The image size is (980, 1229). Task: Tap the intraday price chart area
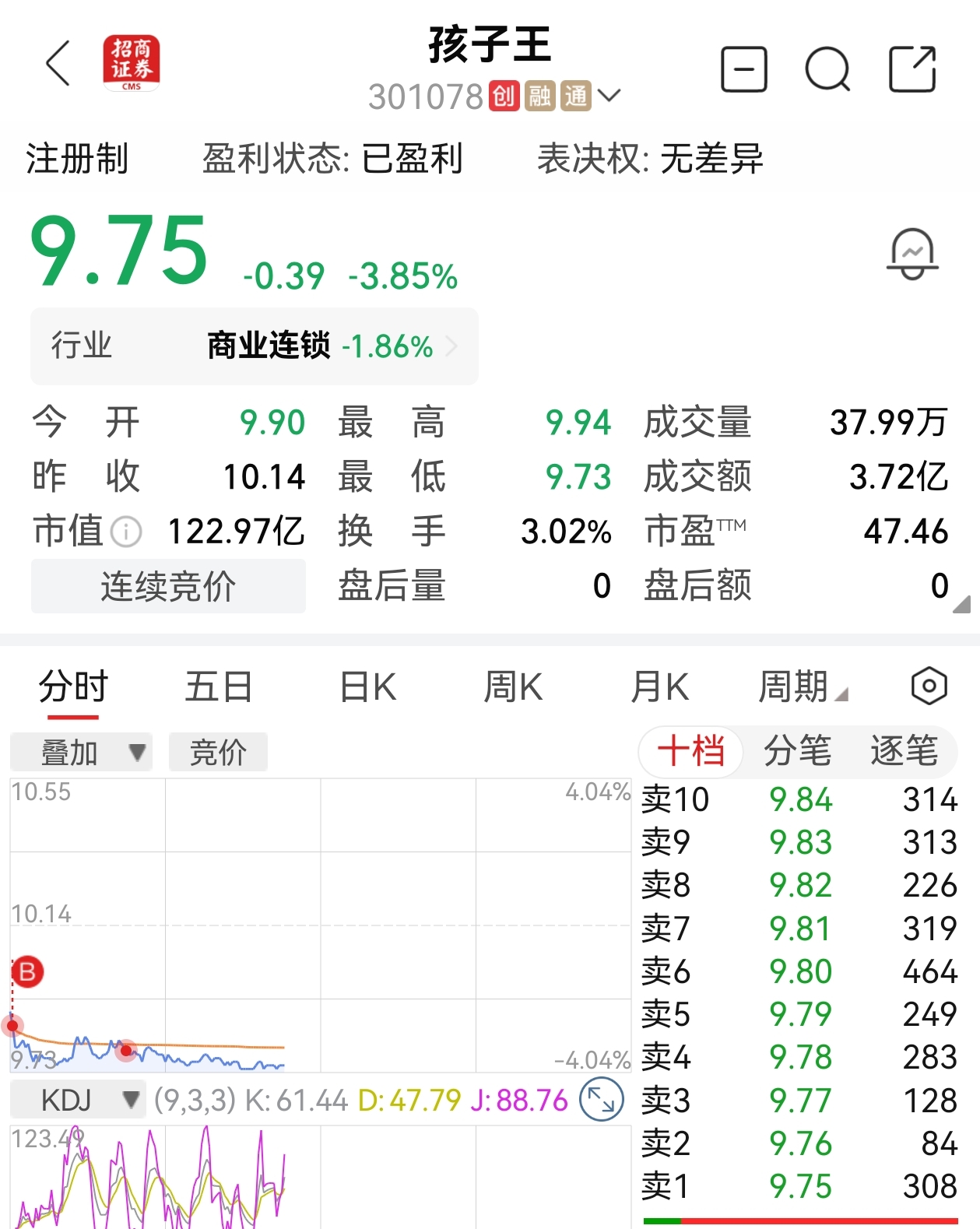point(320,925)
